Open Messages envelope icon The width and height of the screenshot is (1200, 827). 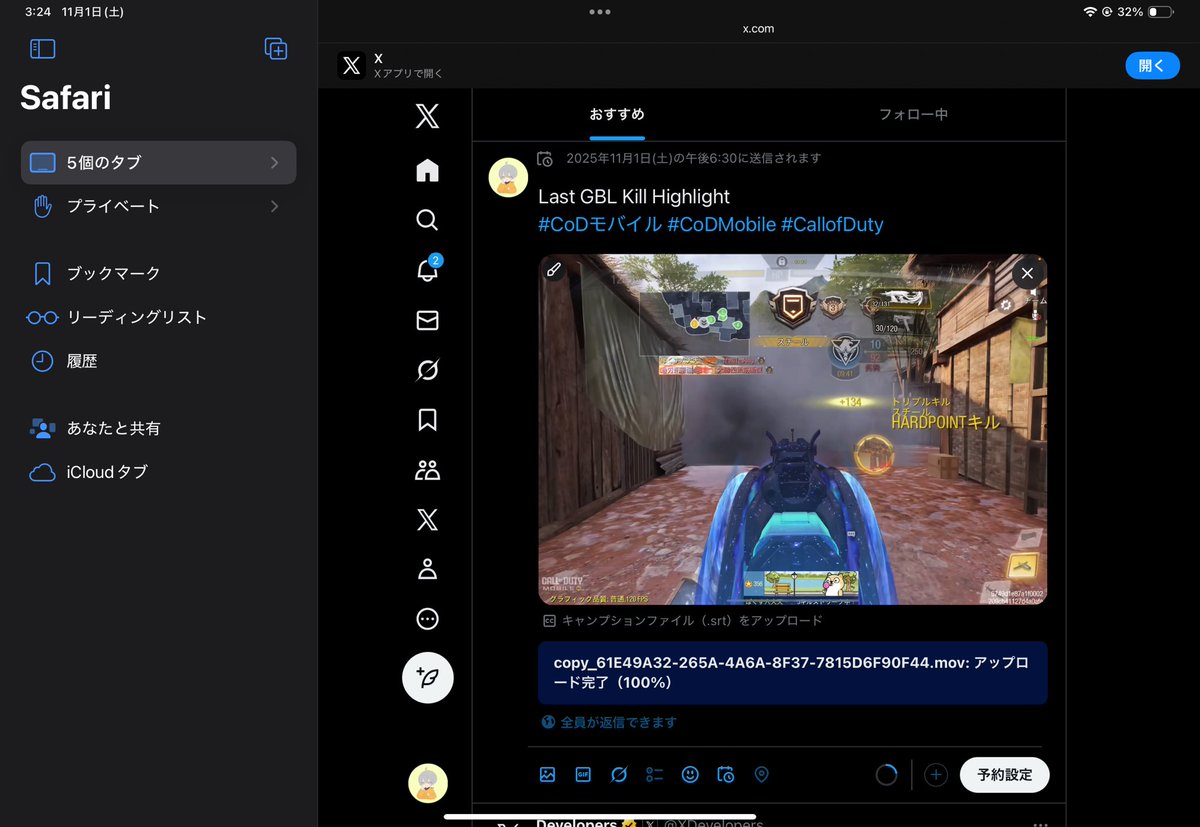(x=427, y=320)
